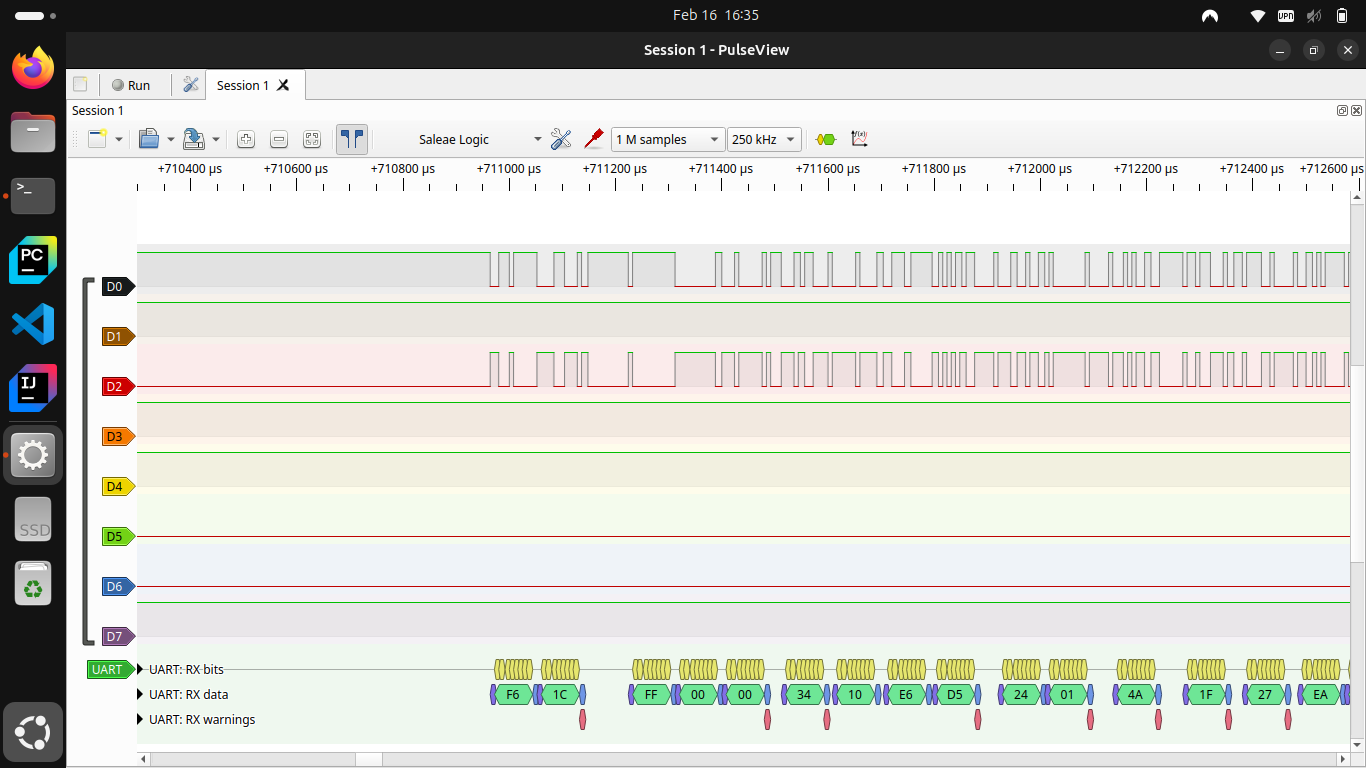
Task: Open Visual Studio Code from the dock
Action: coord(33,324)
